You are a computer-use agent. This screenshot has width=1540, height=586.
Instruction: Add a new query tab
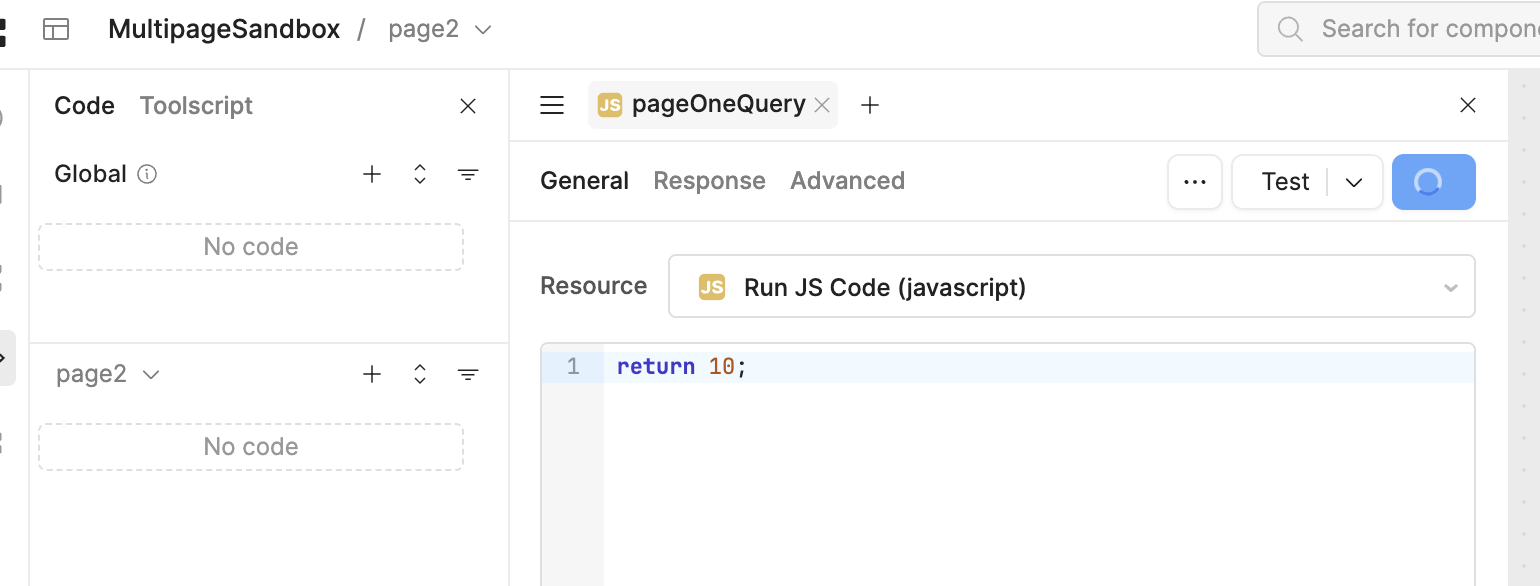coord(870,105)
